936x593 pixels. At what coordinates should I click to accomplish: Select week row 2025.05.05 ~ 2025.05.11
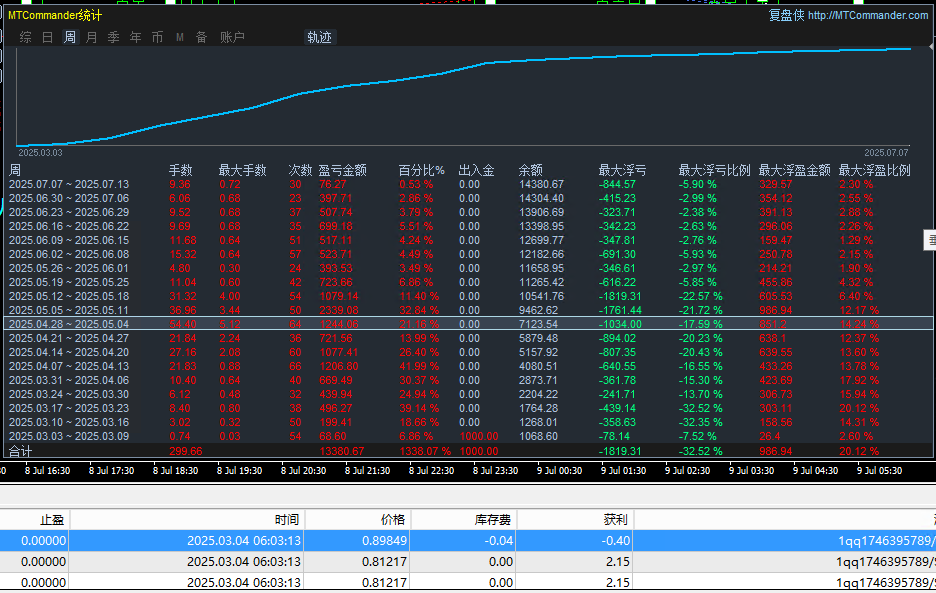click(x=468, y=310)
